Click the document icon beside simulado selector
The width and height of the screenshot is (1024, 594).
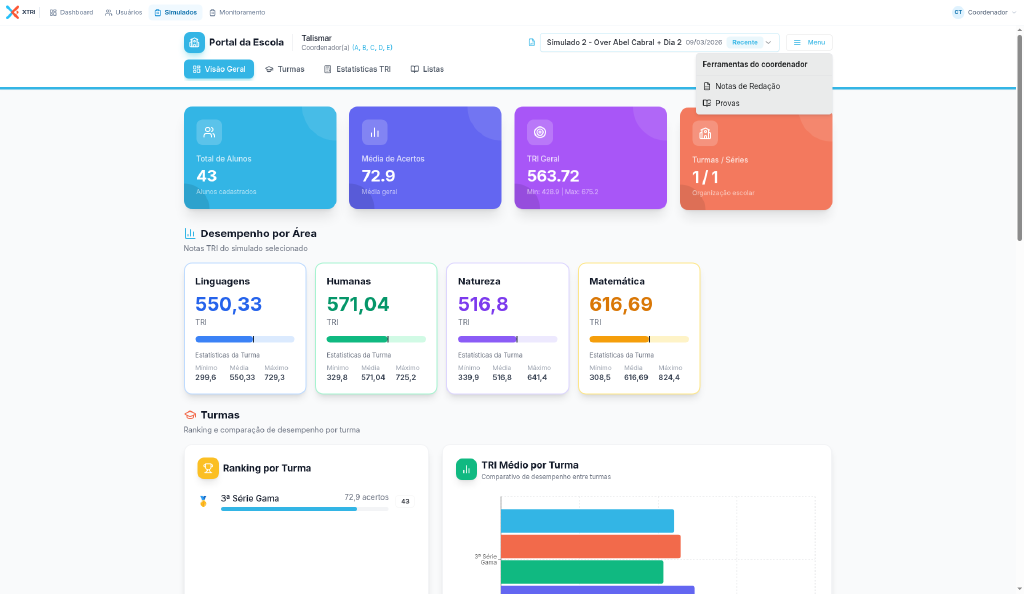tap(532, 42)
